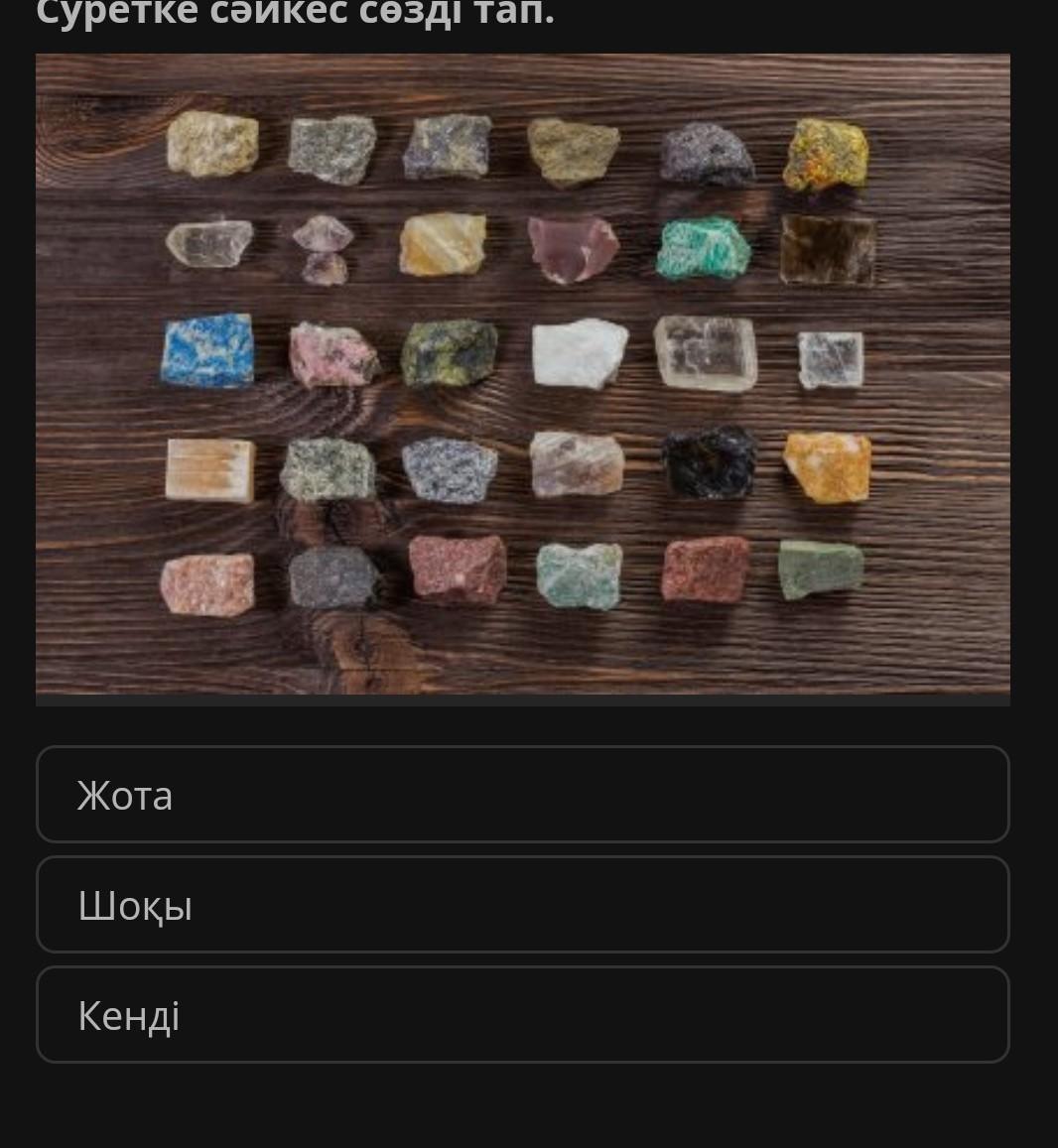Tap the dark brown translucent square mineral
1058x1148 pixels.
(x=828, y=250)
